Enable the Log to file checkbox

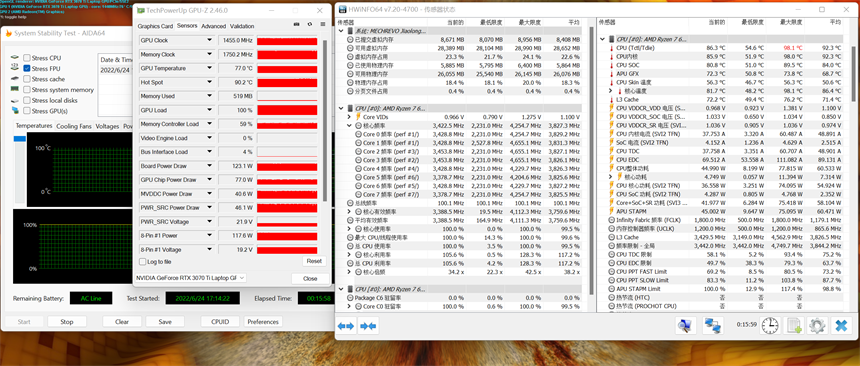143,262
